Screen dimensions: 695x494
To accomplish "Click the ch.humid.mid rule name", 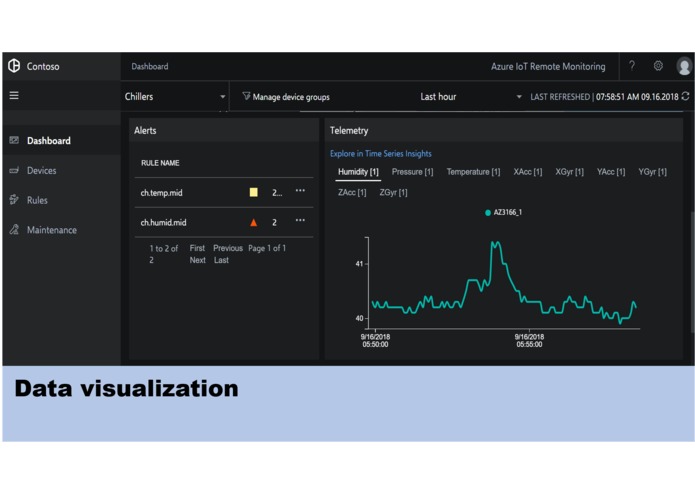I will click(x=163, y=222).
